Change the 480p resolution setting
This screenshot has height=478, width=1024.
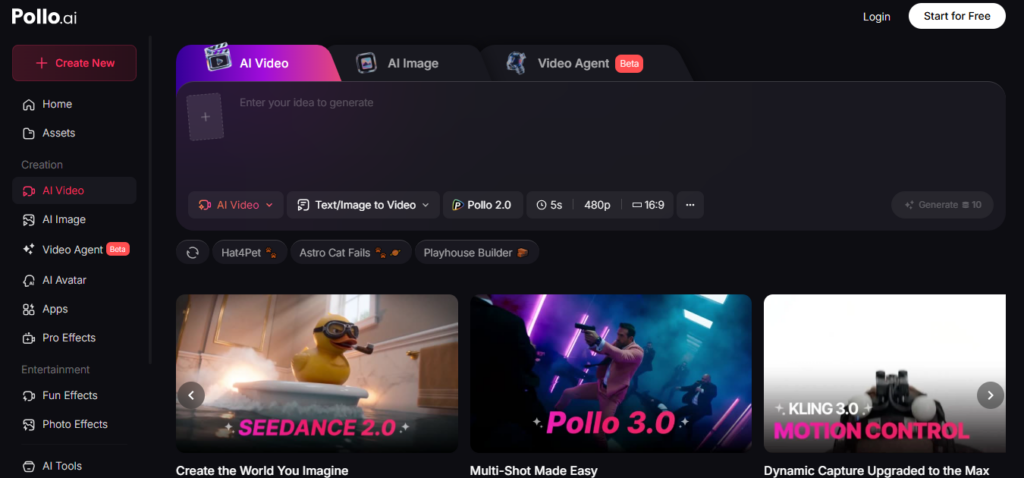click(x=597, y=205)
